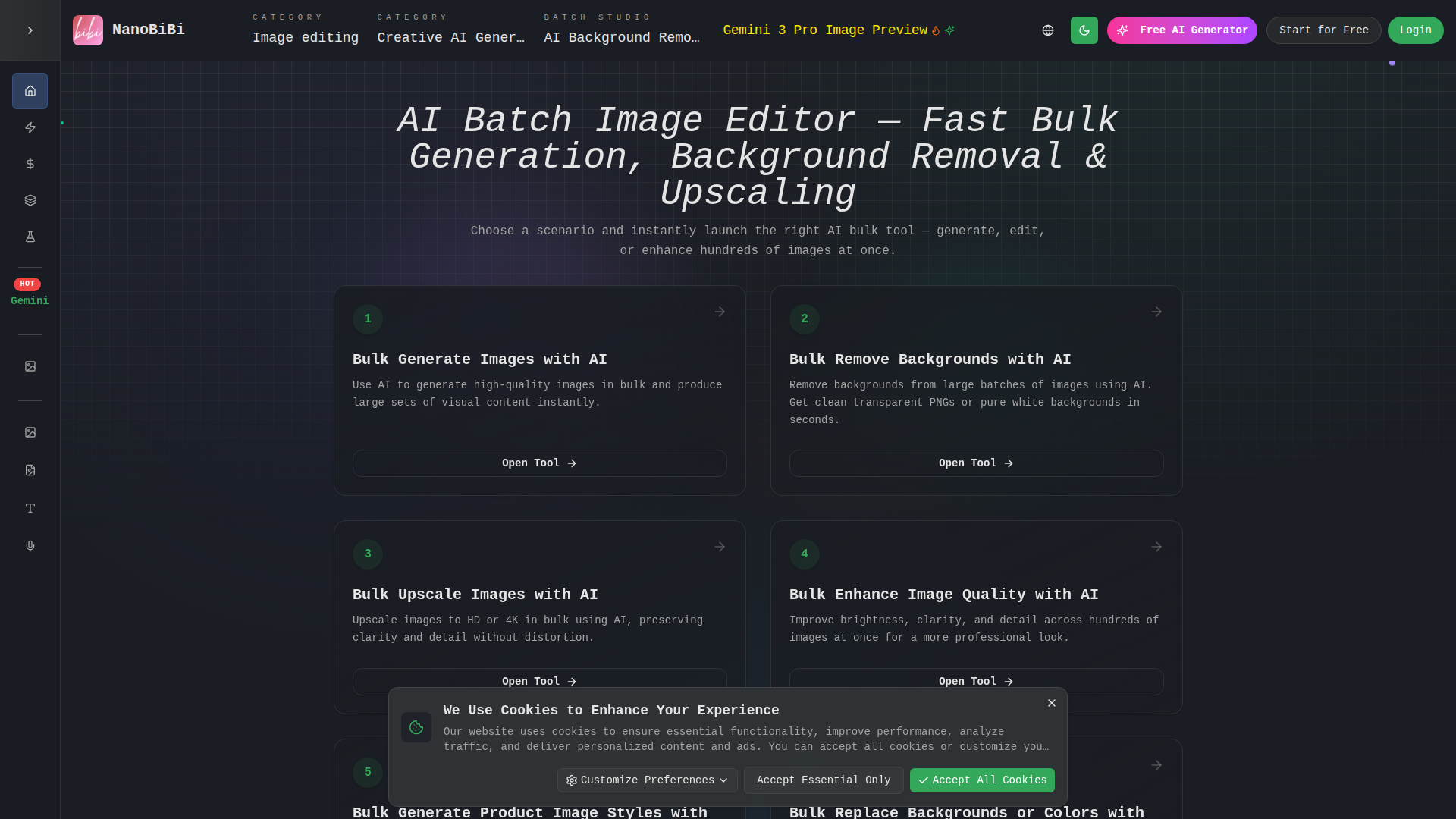Close the cookie consent banner
This screenshot has width=1456, height=819.
point(1051,704)
